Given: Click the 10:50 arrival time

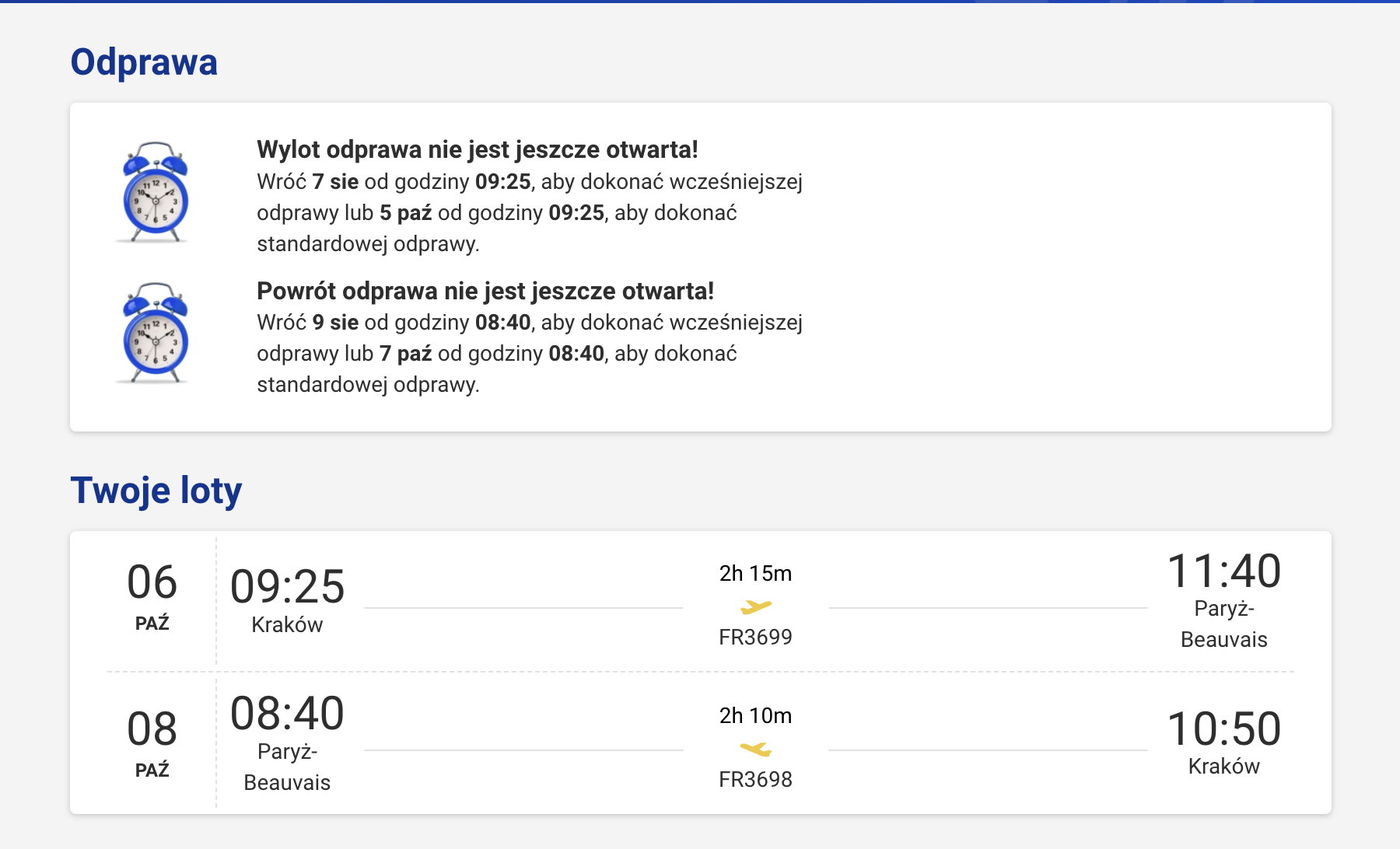Looking at the screenshot, I should [x=1223, y=729].
